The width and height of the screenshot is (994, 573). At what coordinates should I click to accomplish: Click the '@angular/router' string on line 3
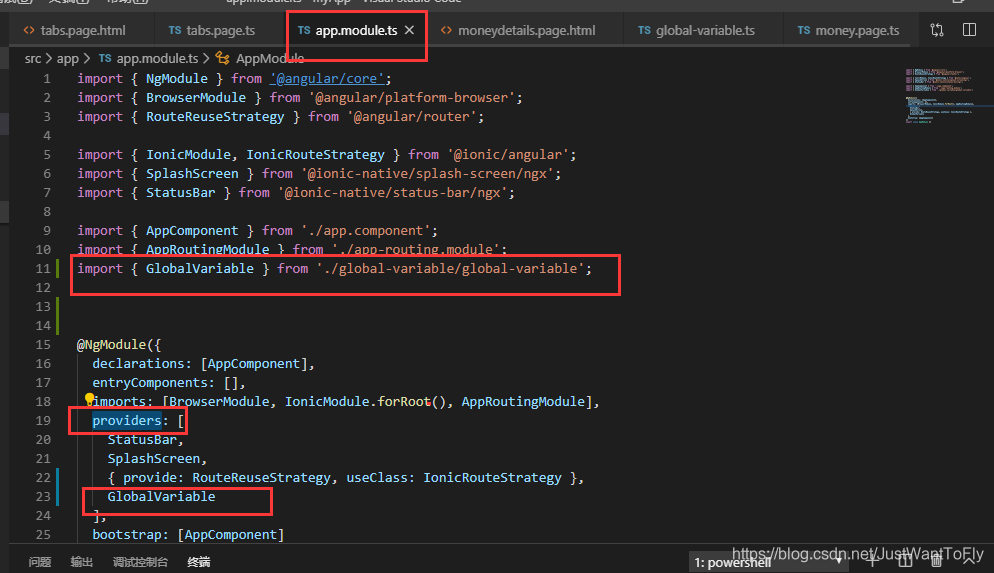tap(412, 117)
